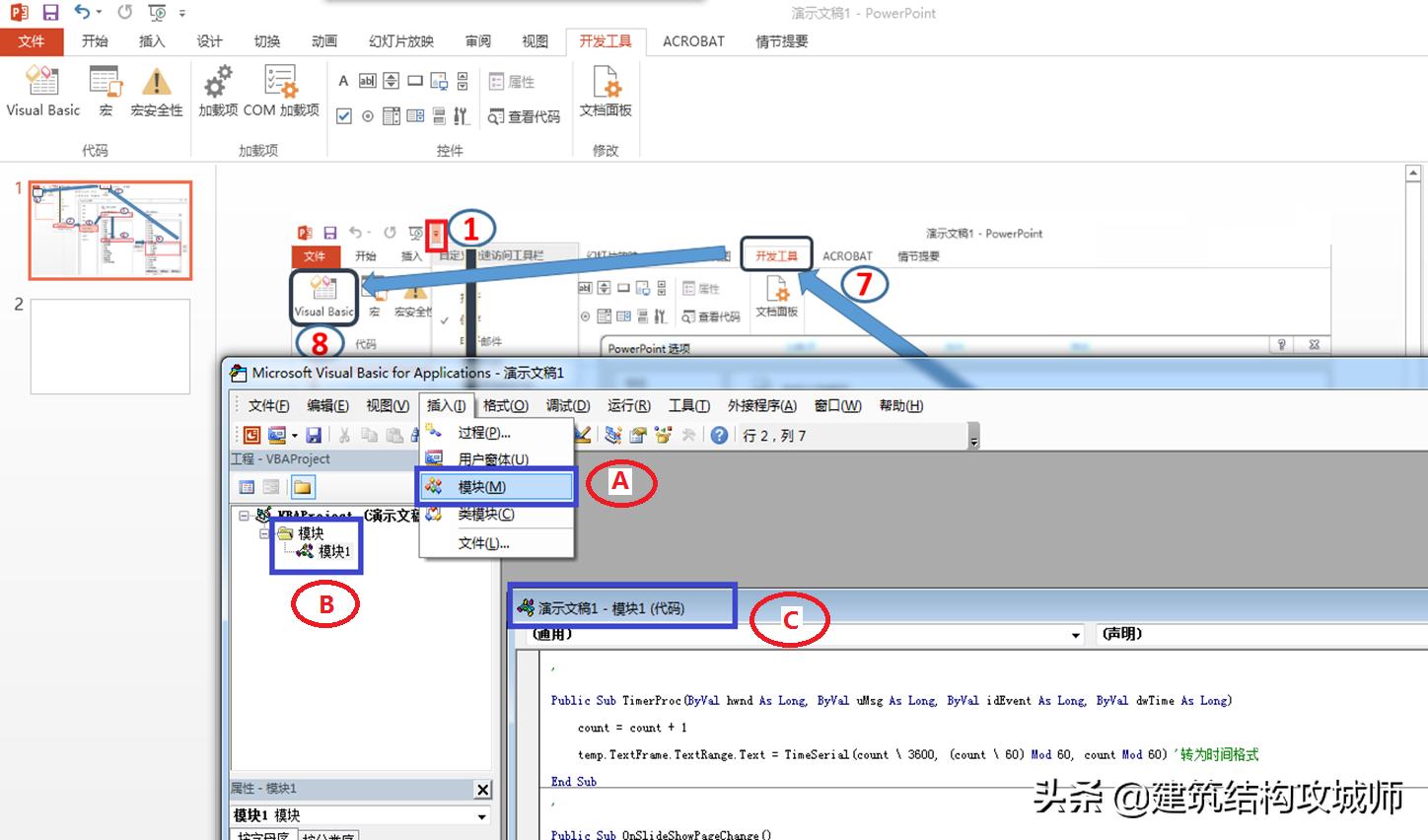Image resolution: width=1428 pixels, height=840 pixels.
Task: Open the 文档面板 document panel
Action: click(x=606, y=92)
